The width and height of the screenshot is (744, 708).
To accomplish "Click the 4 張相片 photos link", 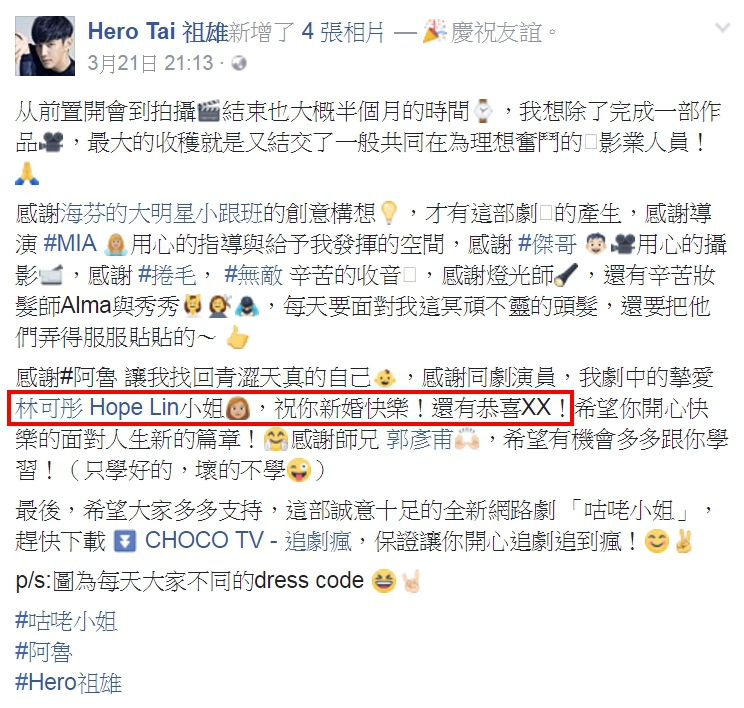I will pos(343,32).
